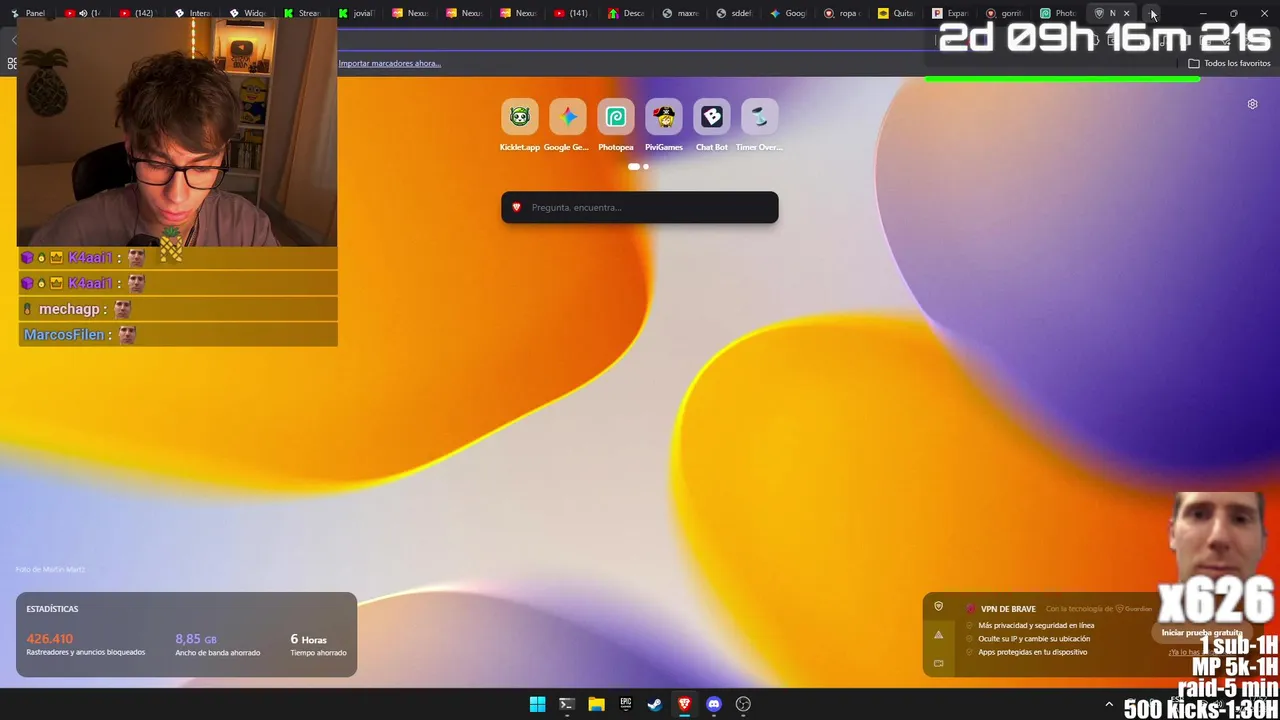The width and height of the screenshot is (1280, 720).
Task: Click the Martin Martz photo credit
Action: [x=50, y=569]
